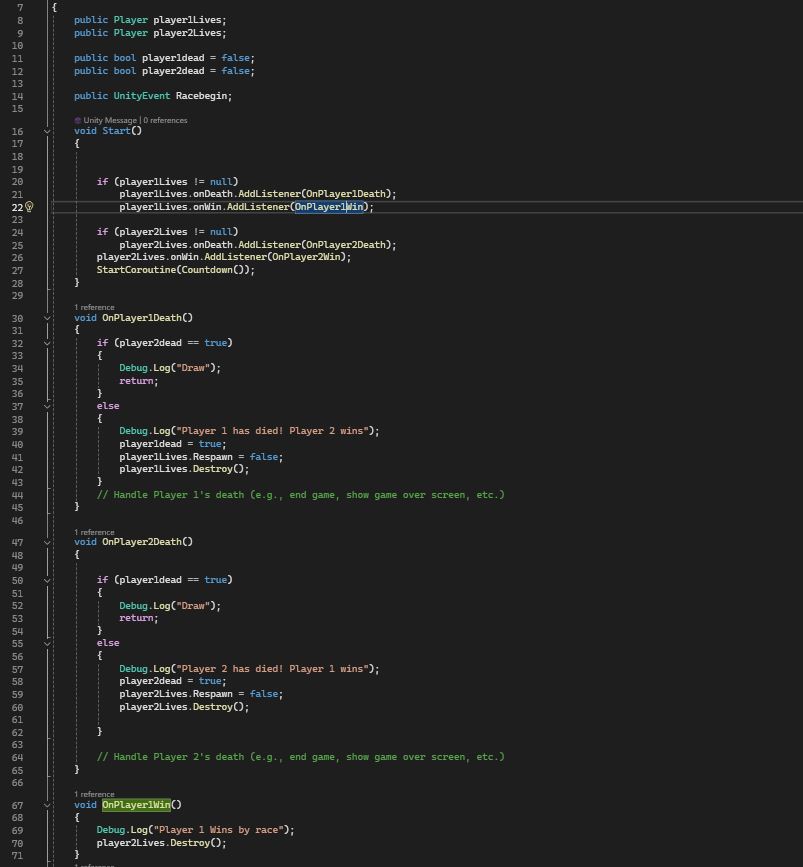The image size is (803, 867).
Task: Open "1 reference" link above OnPlayer2Death
Action: coord(94,532)
